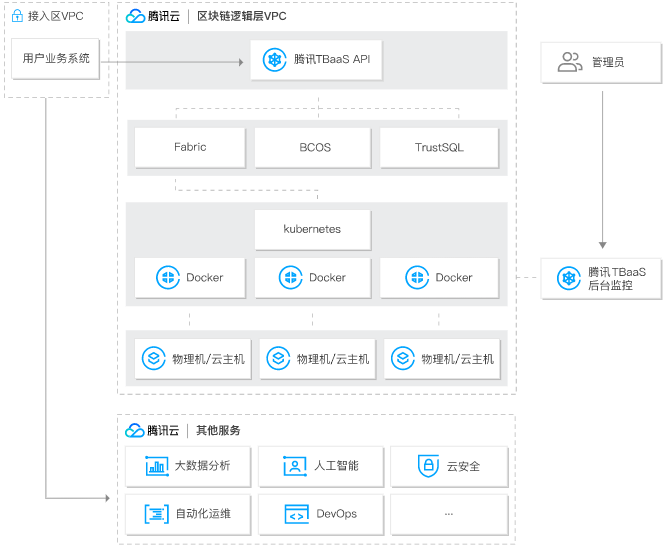Click the middle 物理机/云主机 icon
This screenshot has height=550, width=667.
coord(278,358)
